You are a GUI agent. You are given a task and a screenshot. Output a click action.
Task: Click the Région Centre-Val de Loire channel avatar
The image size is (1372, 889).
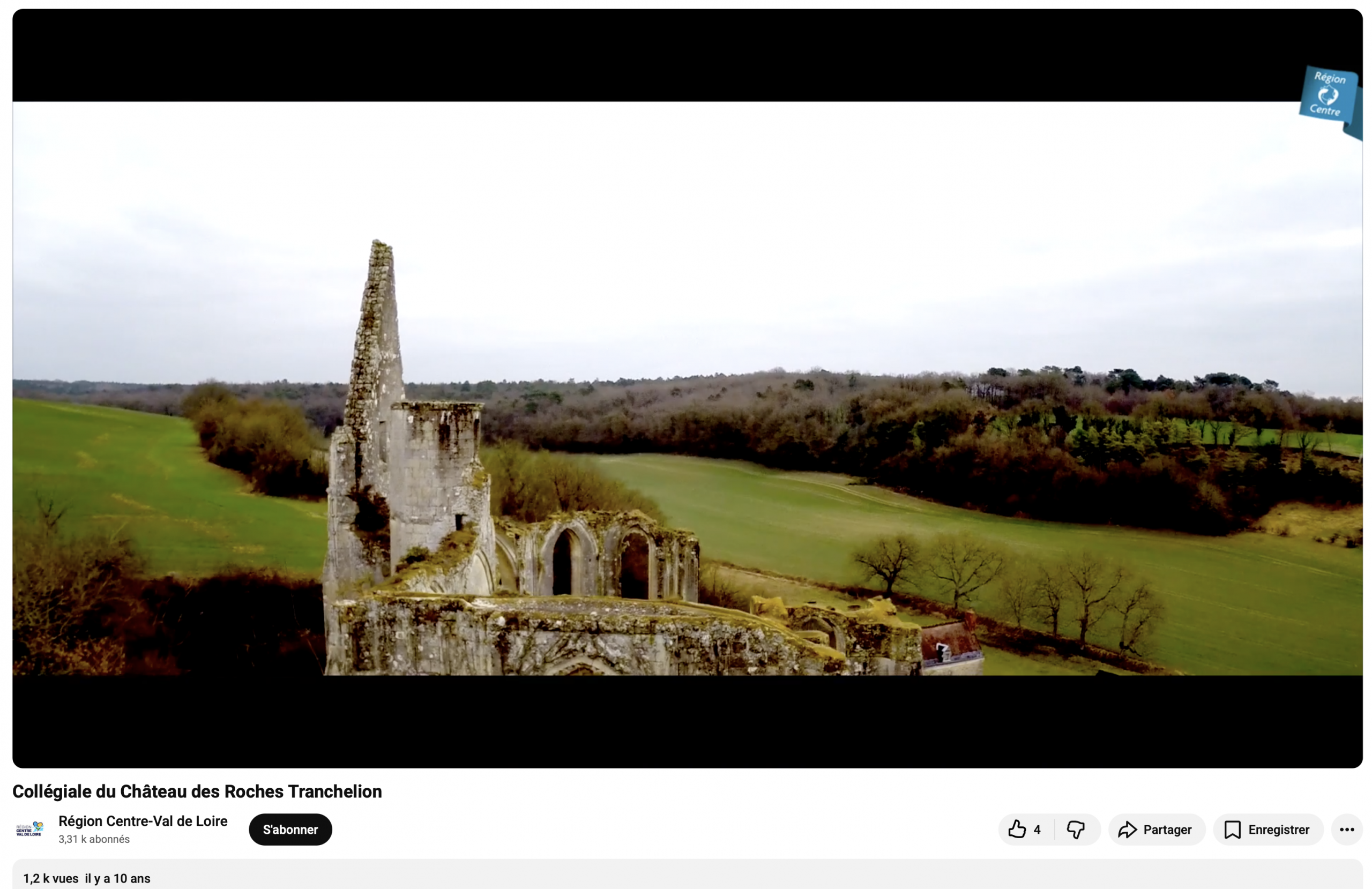point(30,829)
